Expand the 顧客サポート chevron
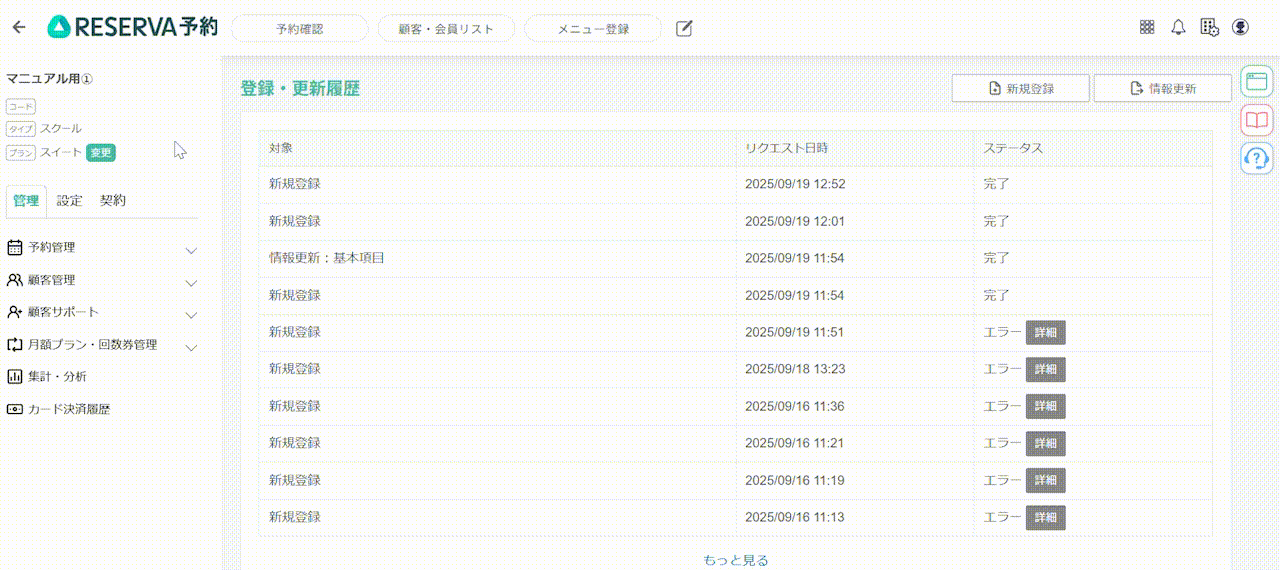1280x570 pixels. [x=191, y=315]
